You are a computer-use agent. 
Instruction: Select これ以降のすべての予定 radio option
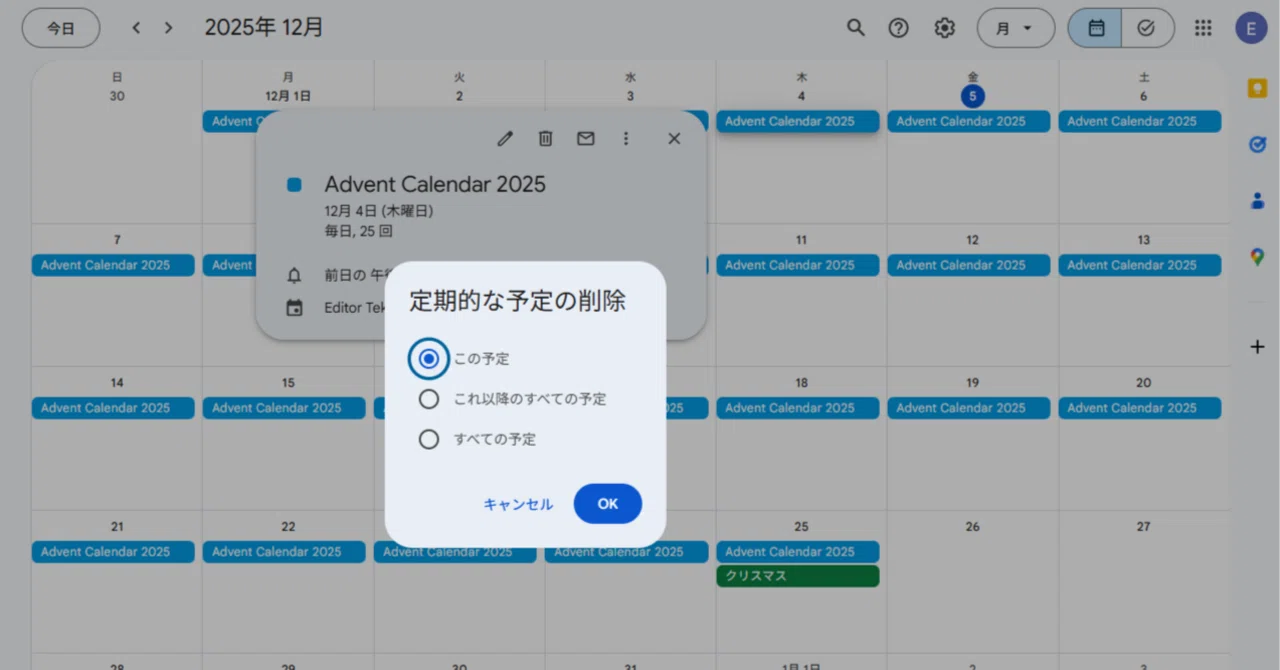point(429,399)
